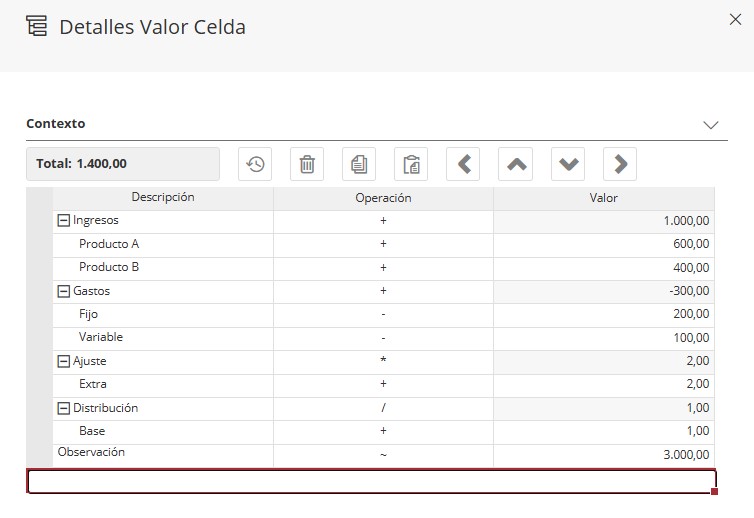
Task: Collapse the Gastos tree node
Action: coord(64,292)
